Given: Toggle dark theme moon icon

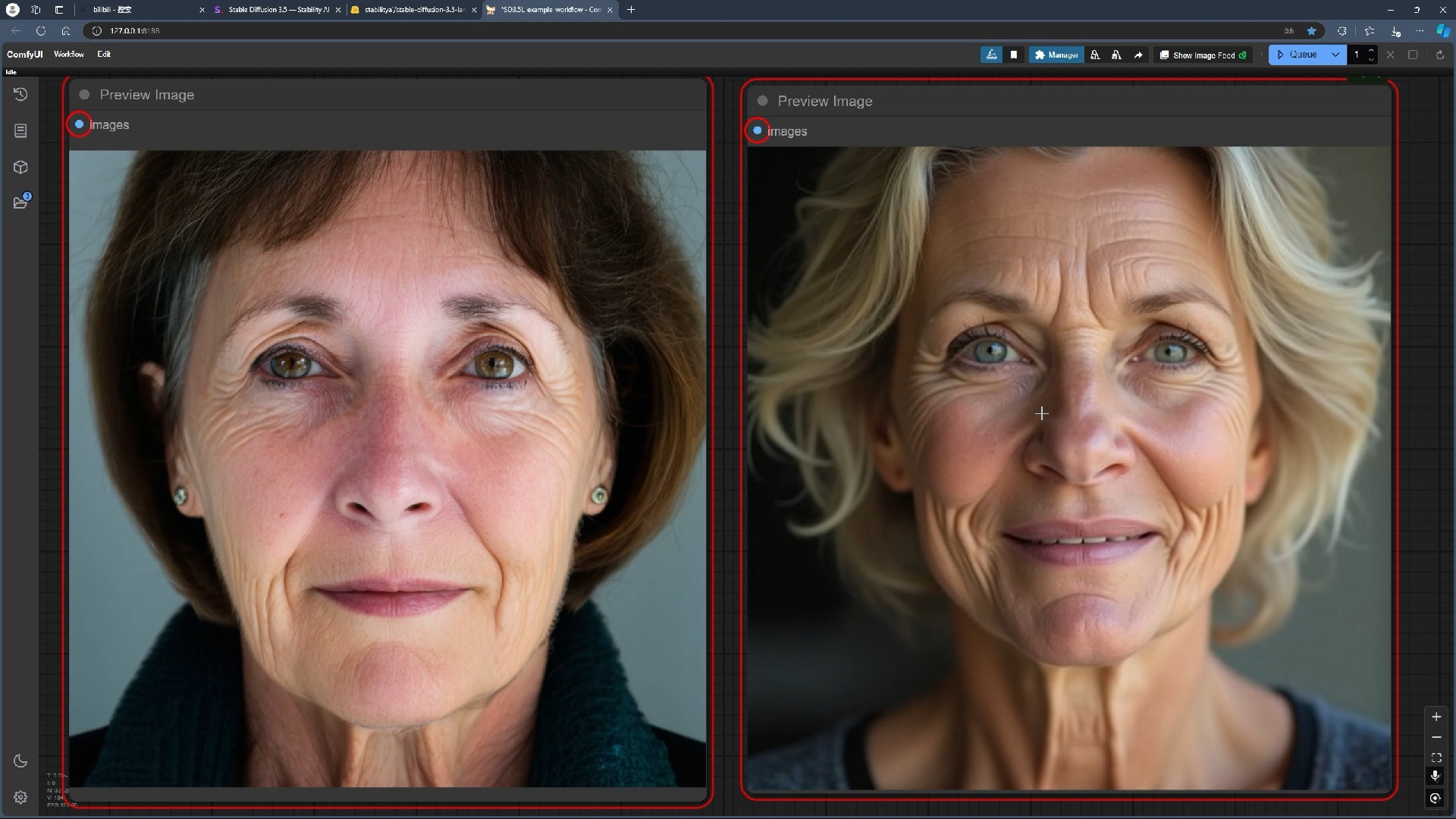Looking at the screenshot, I should pos(20,761).
